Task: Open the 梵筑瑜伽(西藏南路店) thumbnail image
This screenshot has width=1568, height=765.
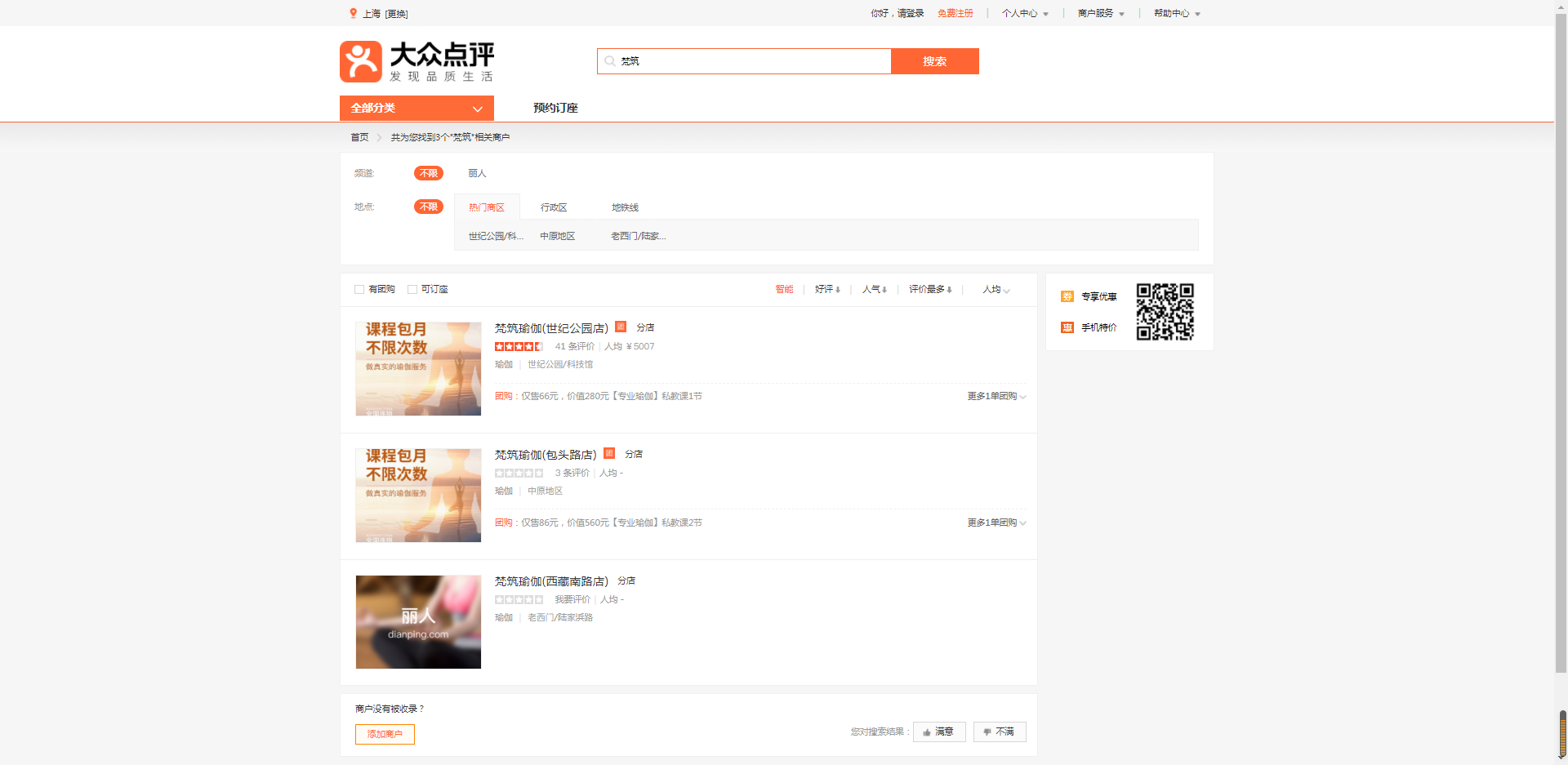Action: [x=418, y=622]
